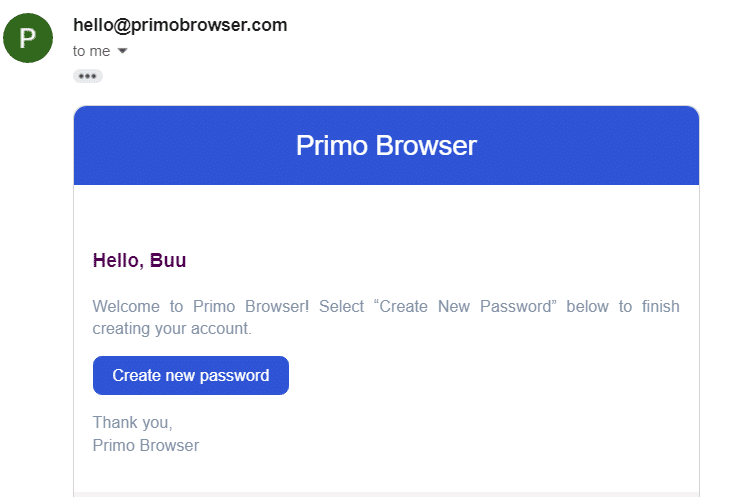Click the "Hello, Buu" greeting heading
This screenshot has height=497, width=746.
[139, 260]
